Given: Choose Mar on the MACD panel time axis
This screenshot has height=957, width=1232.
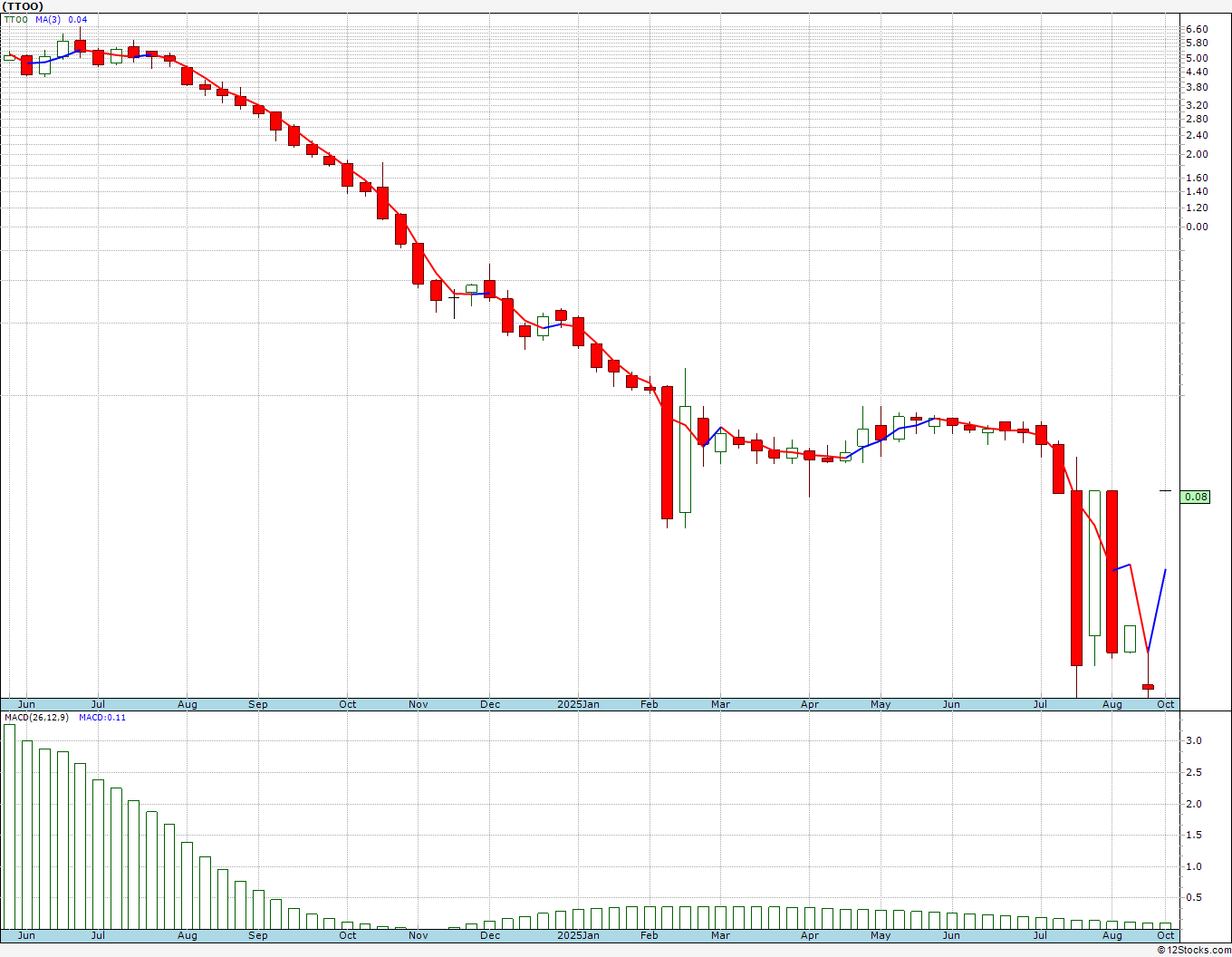Looking at the screenshot, I should tap(720, 935).
